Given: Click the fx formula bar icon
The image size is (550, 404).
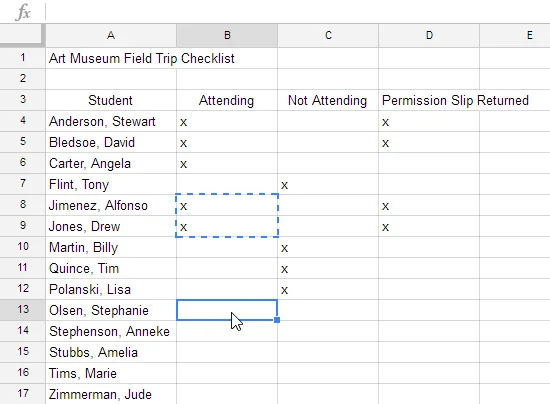Looking at the screenshot, I should point(23,12).
